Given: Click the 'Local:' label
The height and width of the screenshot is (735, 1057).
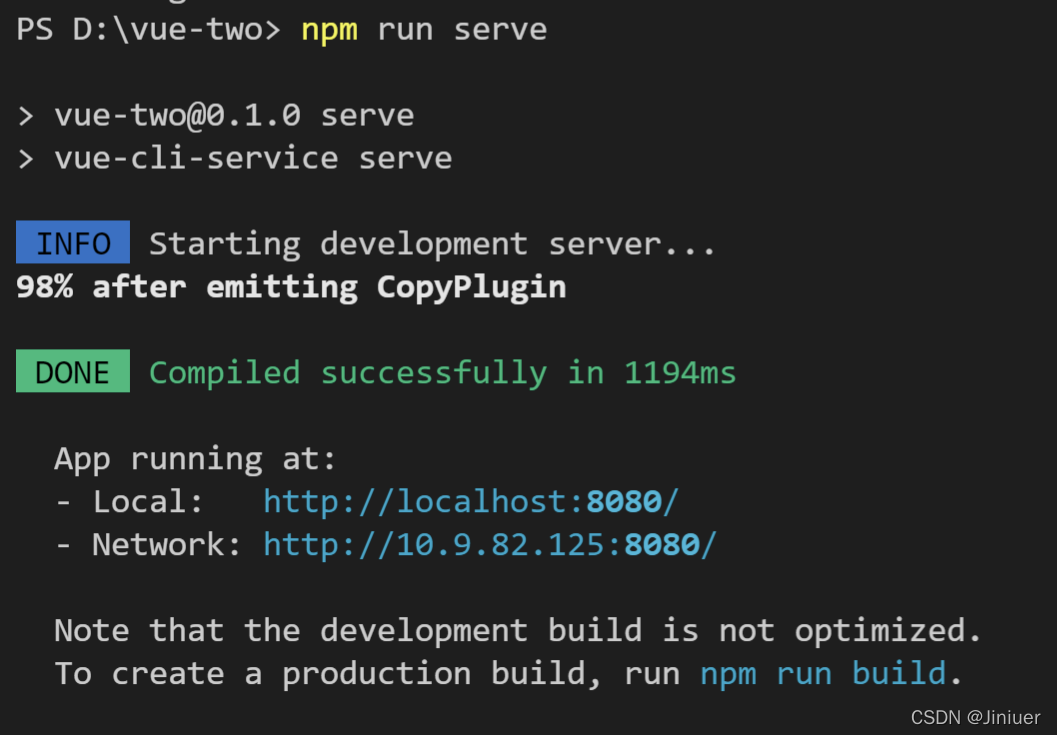Looking at the screenshot, I should pyautogui.click(x=129, y=501).
